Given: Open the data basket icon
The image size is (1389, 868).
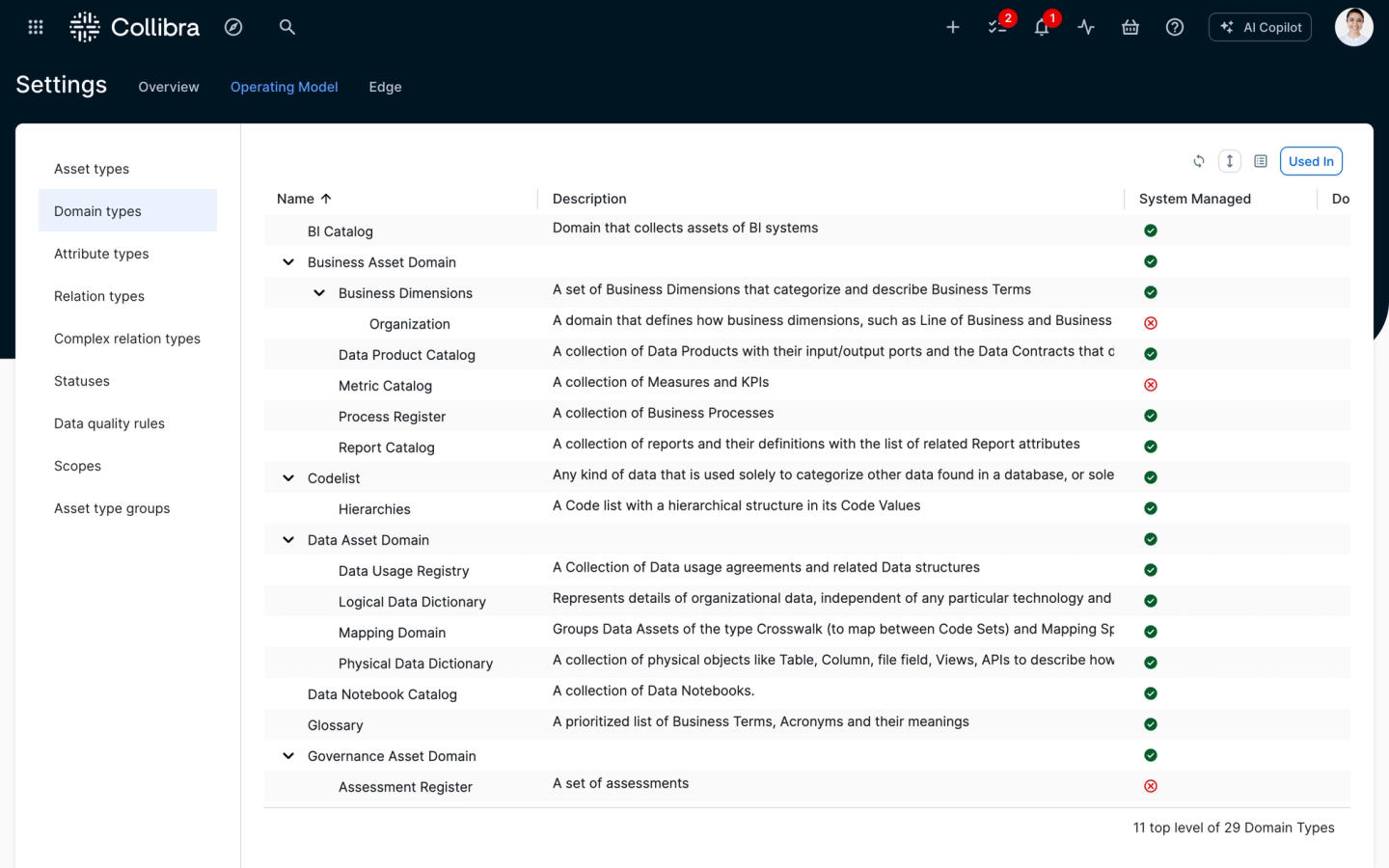Looking at the screenshot, I should (x=1130, y=27).
